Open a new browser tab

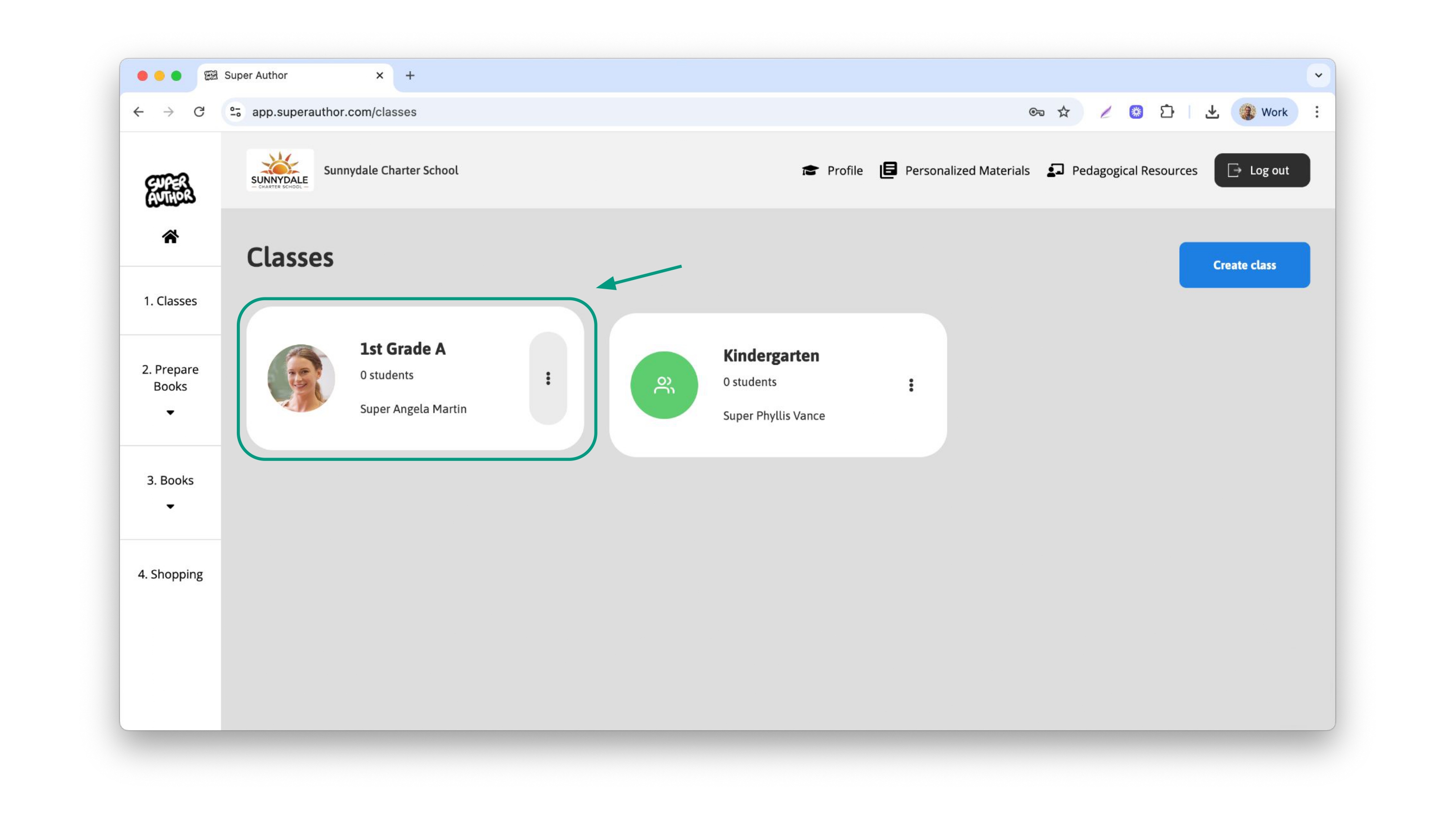point(410,75)
